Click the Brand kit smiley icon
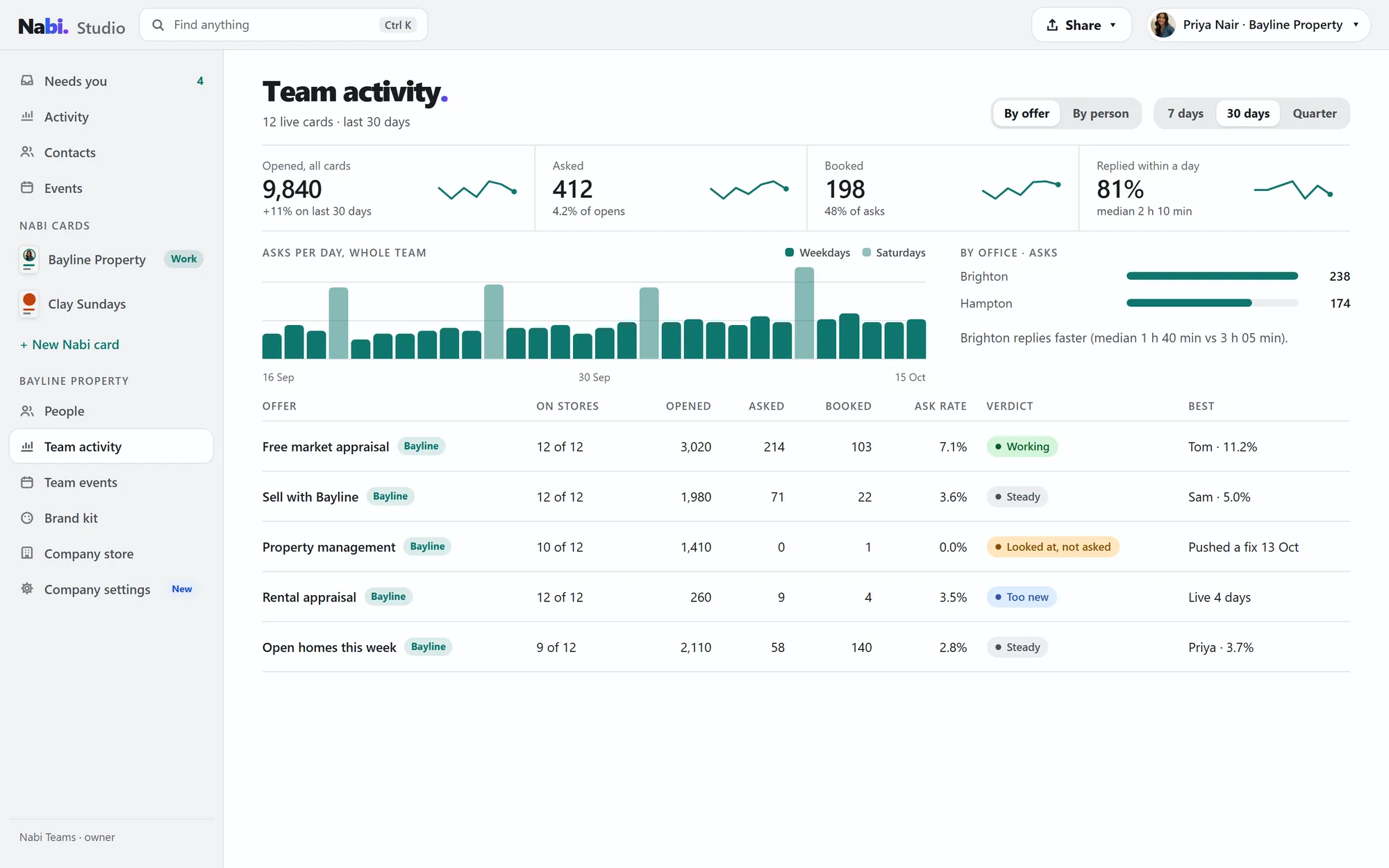The width and height of the screenshot is (1389, 868). click(x=27, y=517)
